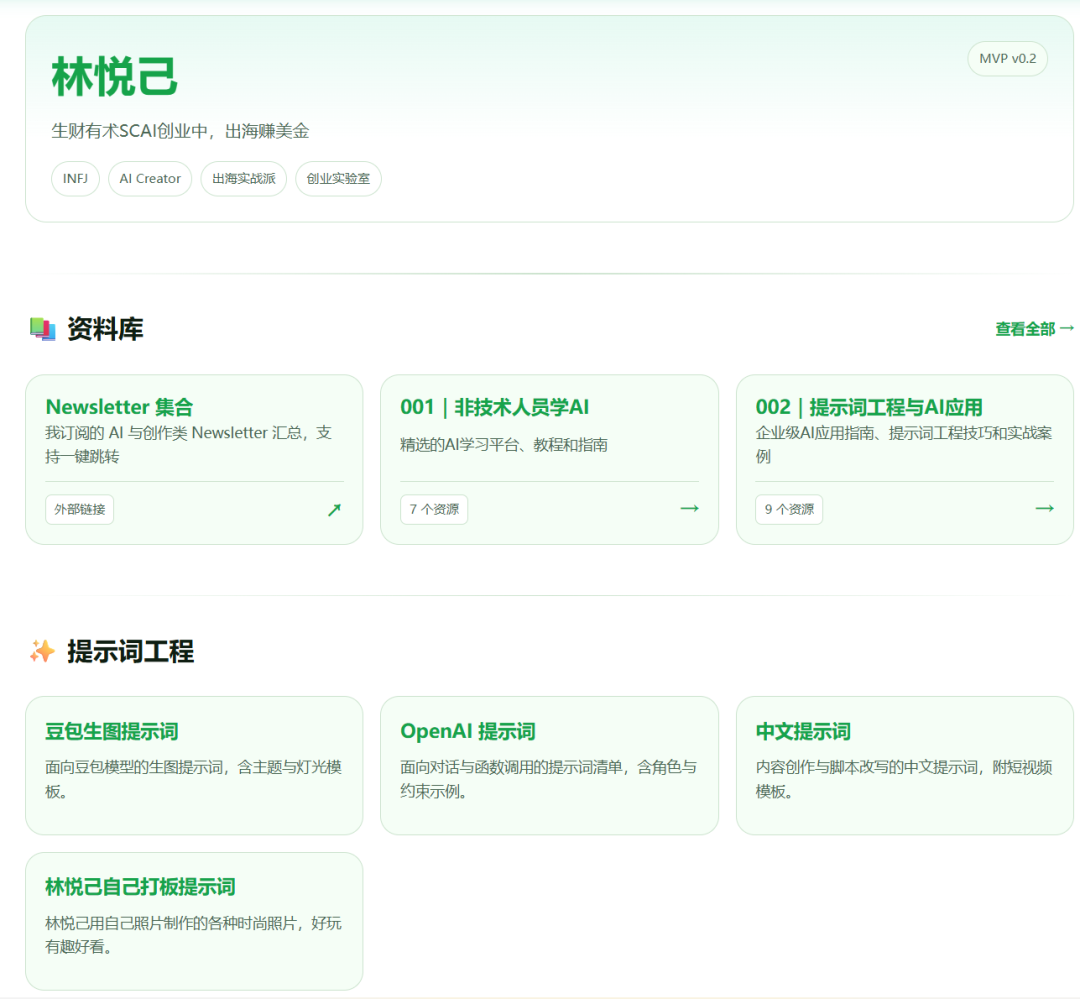
Task: Click description 企业级AI应用指南、提示词工程技巧和实战案例
Action: point(904,444)
